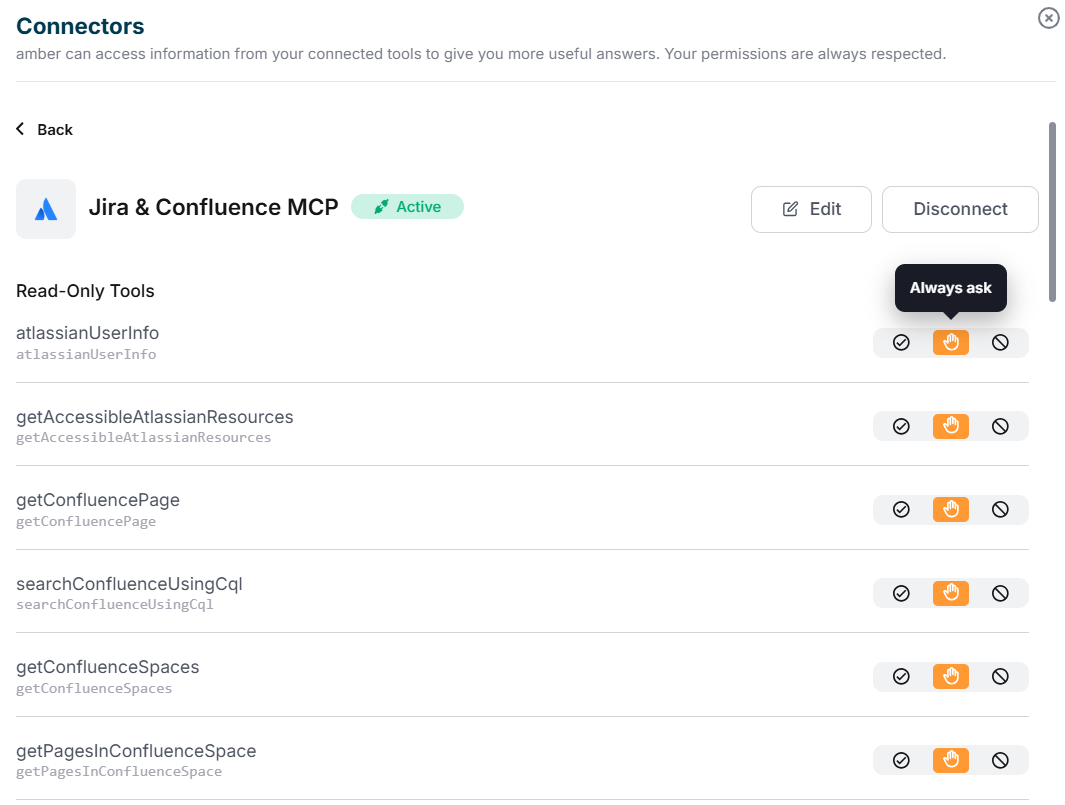Allow getConfluencePage with the checkmark icon
The height and width of the screenshot is (805, 1065).
coord(901,509)
